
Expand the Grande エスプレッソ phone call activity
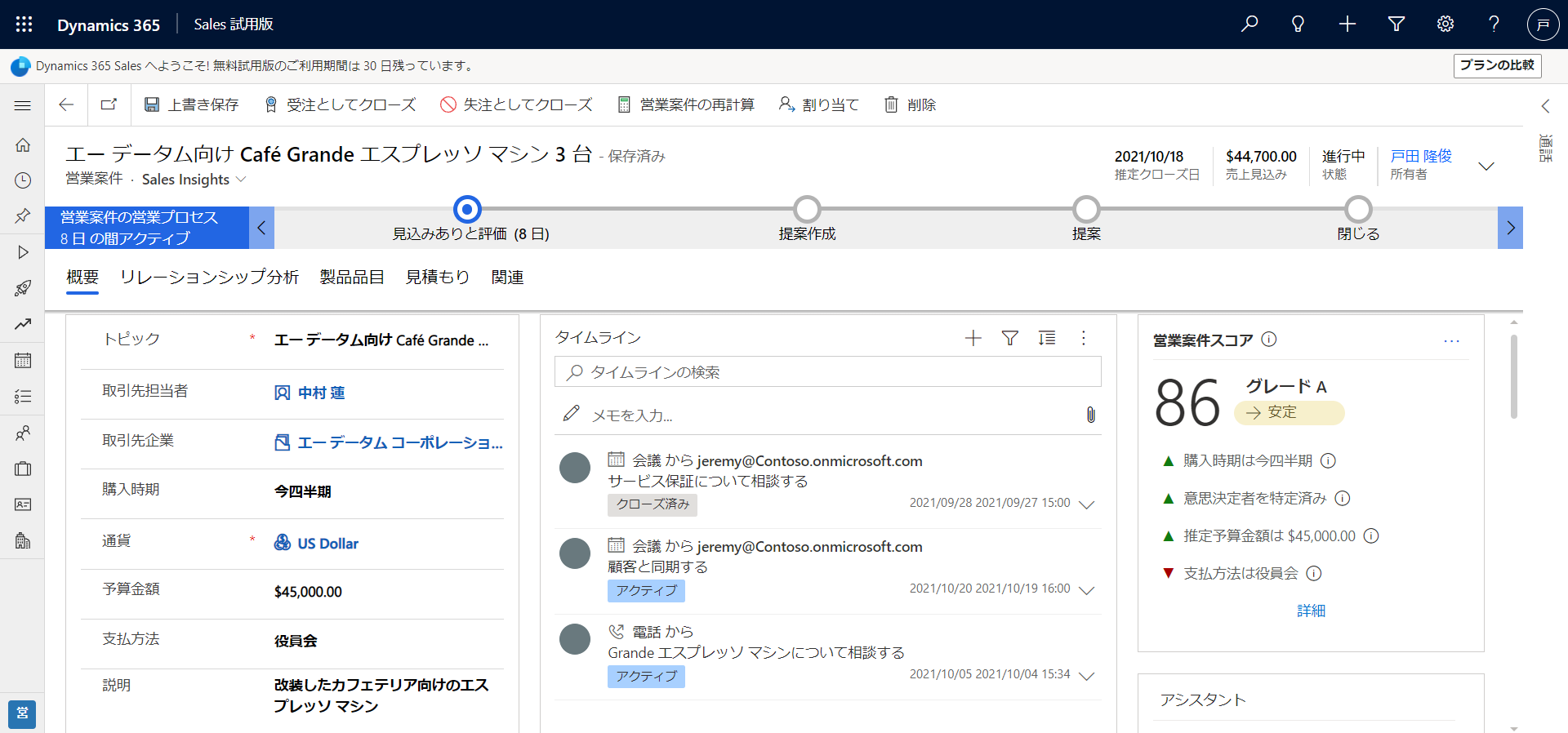1086,675
